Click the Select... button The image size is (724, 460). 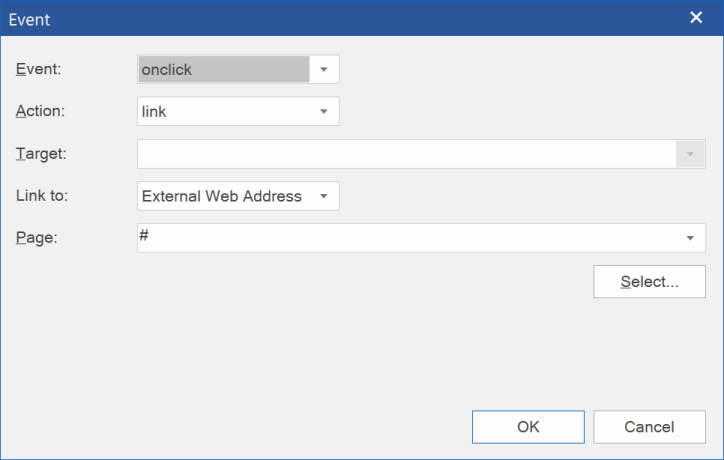tap(649, 282)
